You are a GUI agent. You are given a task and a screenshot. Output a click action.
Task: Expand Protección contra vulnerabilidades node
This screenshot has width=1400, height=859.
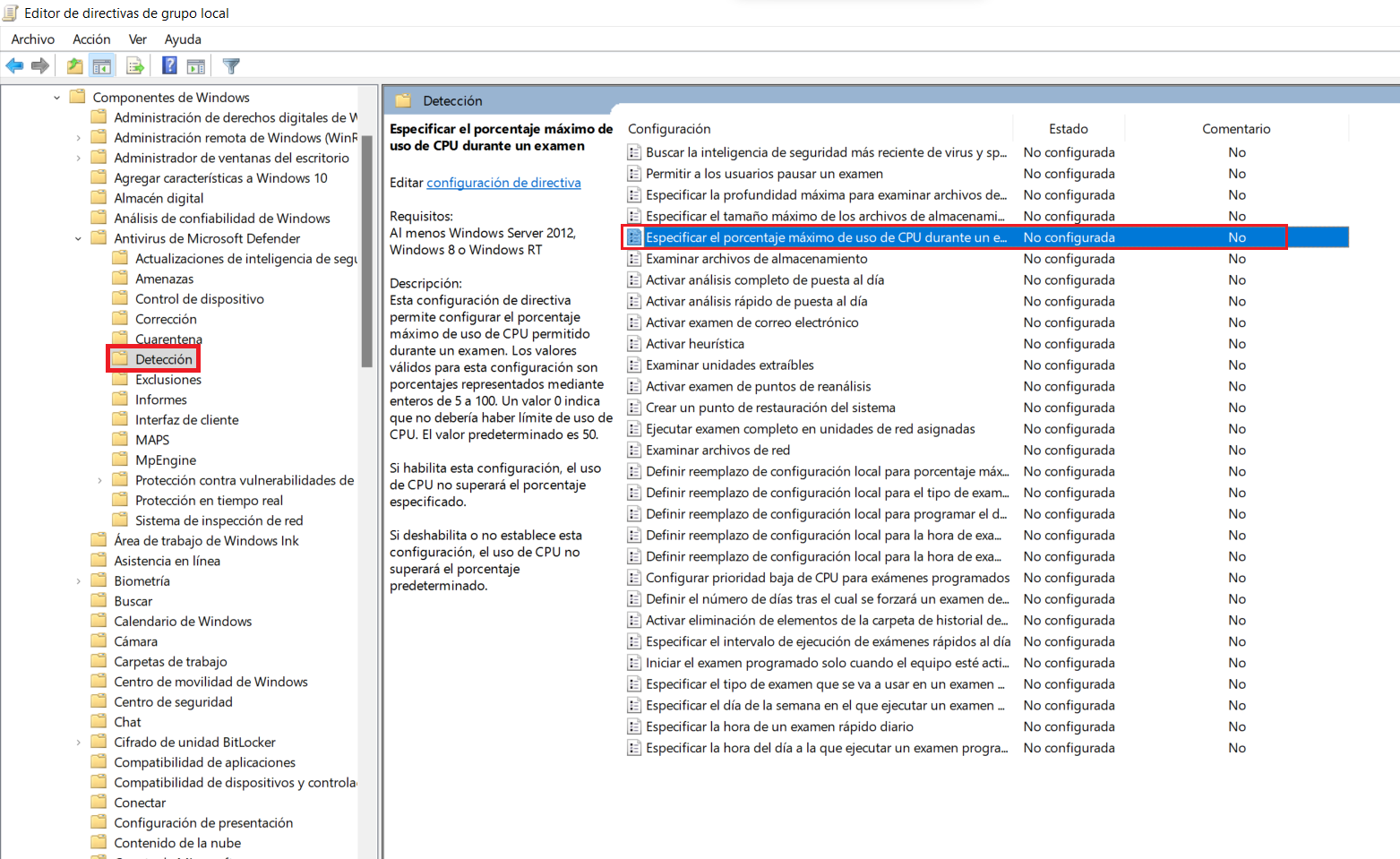point(99,480)
